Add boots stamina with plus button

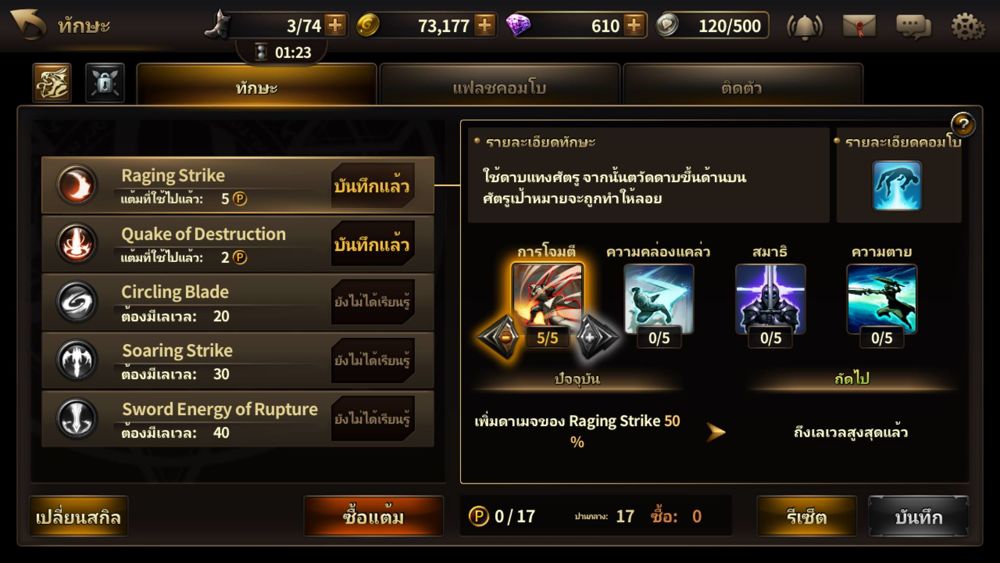pyautogui.click(x=335, y=26)
